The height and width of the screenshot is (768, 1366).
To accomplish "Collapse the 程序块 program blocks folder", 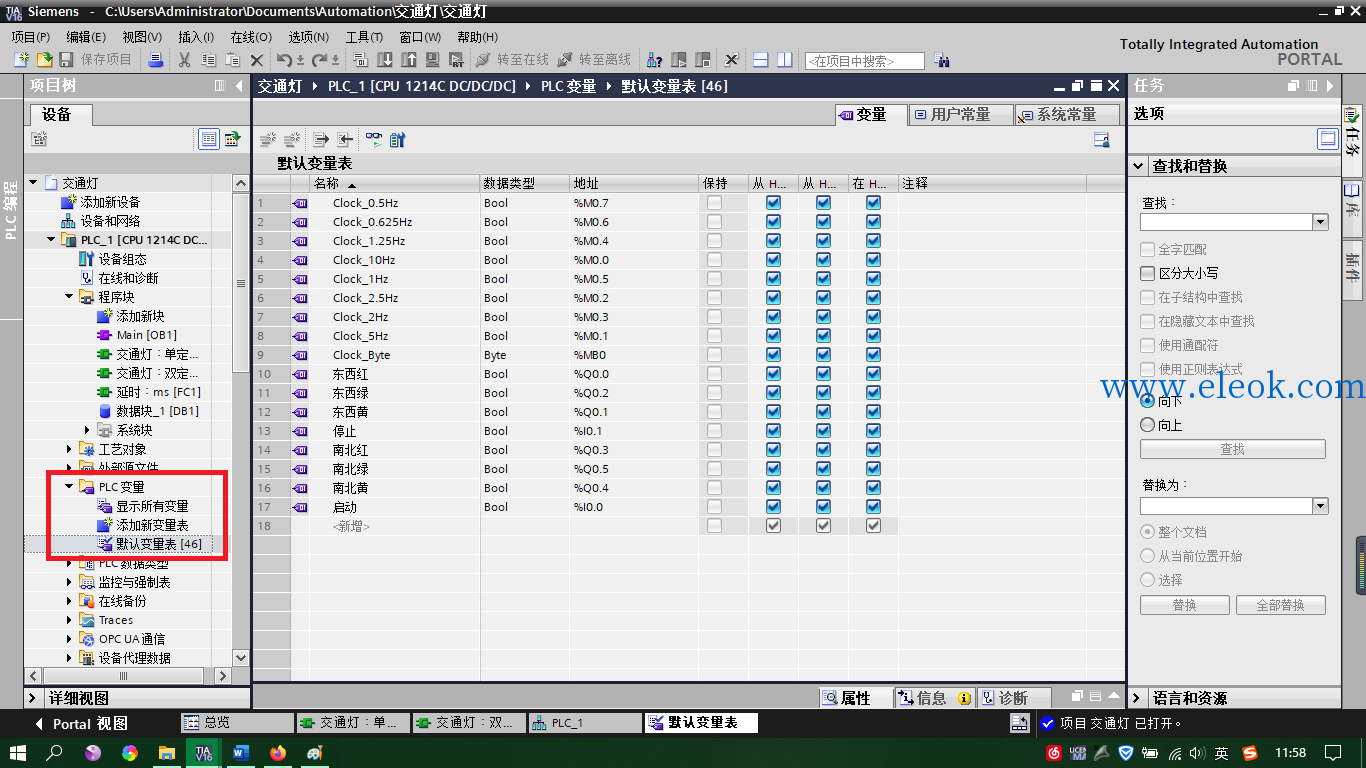I will [69, 297].
